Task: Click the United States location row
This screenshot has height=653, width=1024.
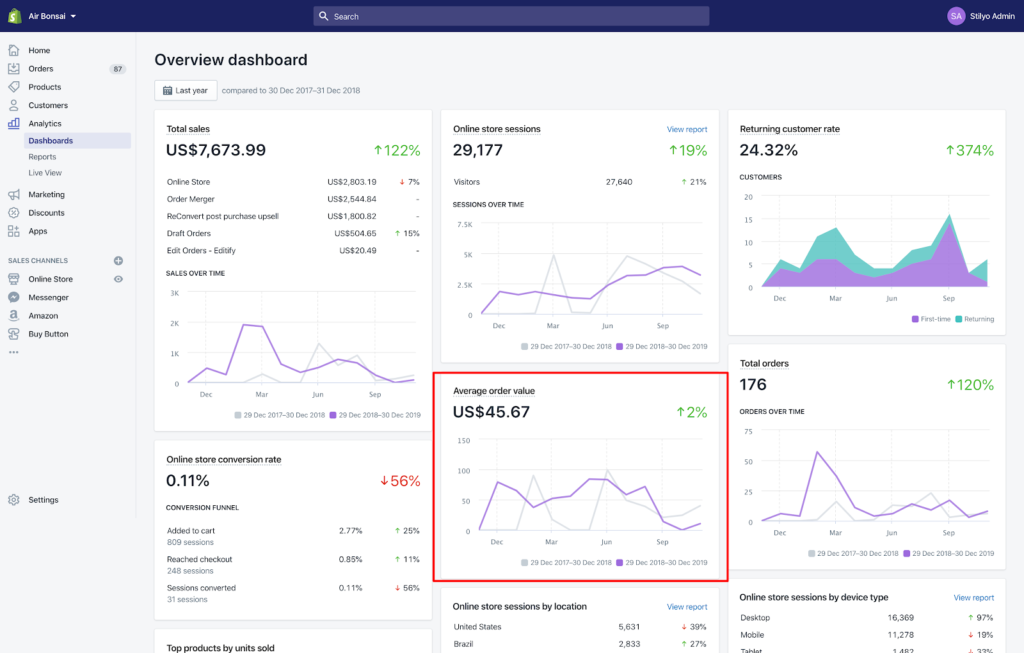Action: click(x=580, y=627)
